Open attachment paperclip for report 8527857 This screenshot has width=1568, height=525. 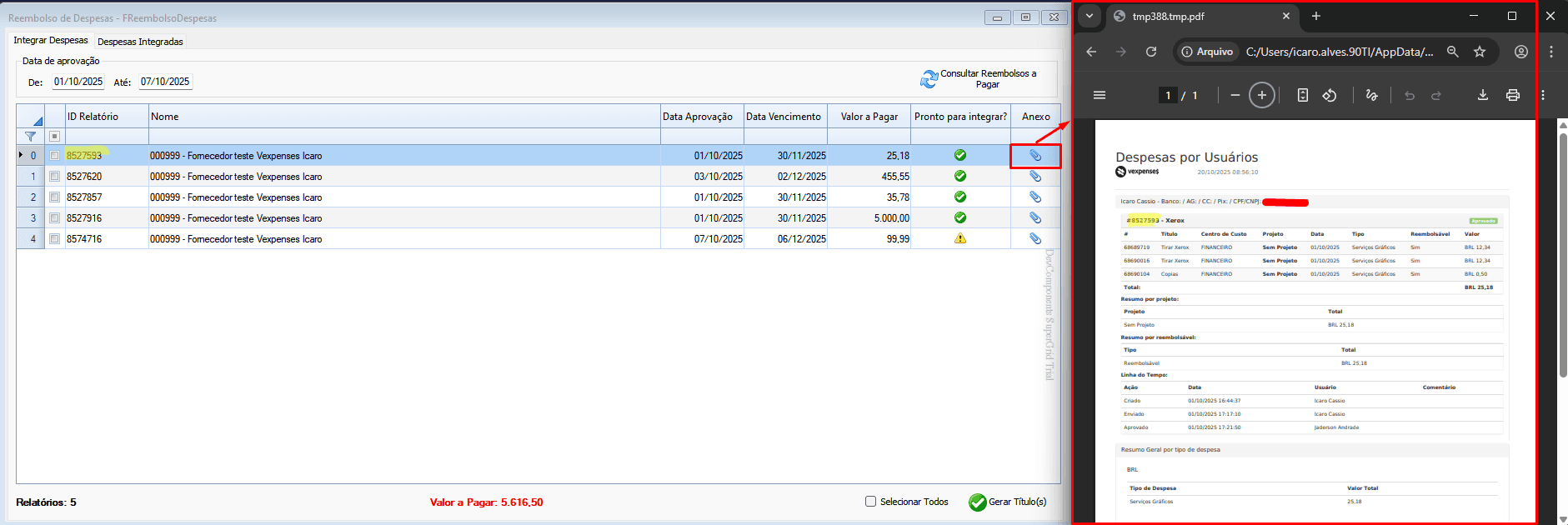(1034, 197)
